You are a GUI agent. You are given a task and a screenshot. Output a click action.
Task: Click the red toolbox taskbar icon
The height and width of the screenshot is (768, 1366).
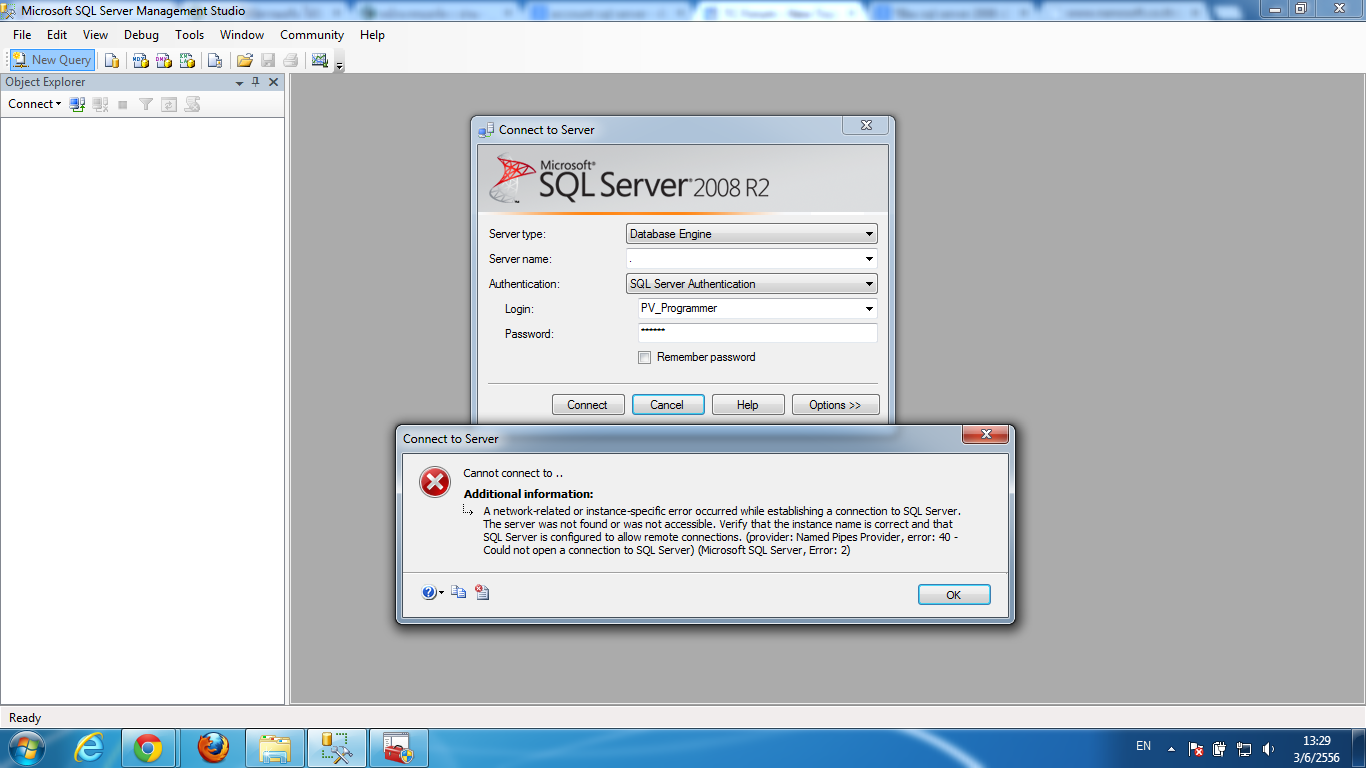click(399, 748)
